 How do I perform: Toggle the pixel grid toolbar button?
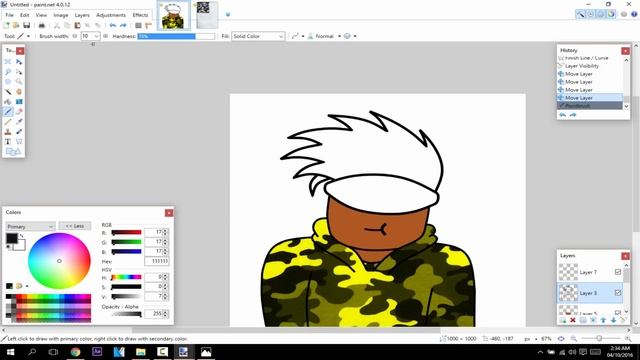[x=138, y=25]
